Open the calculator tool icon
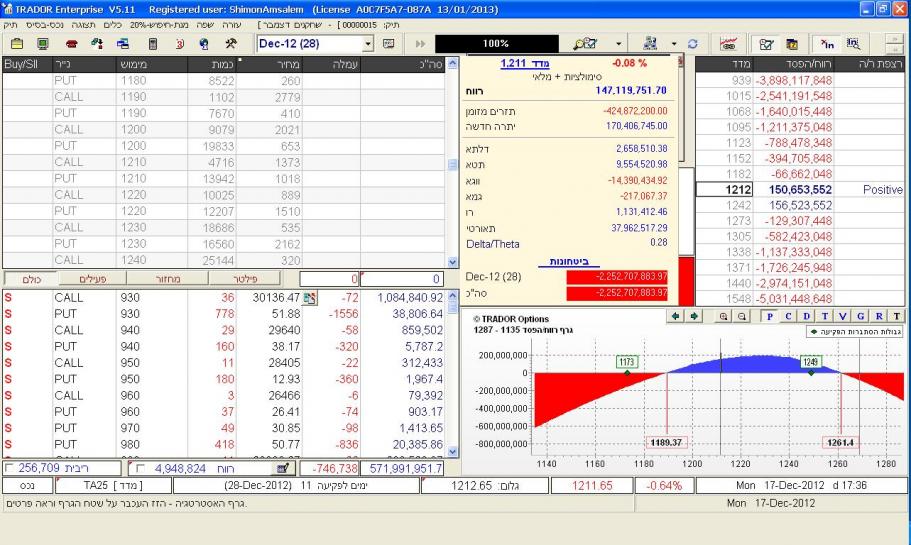Viewport: 911px width, 545px height. click(x=153, y=45)
